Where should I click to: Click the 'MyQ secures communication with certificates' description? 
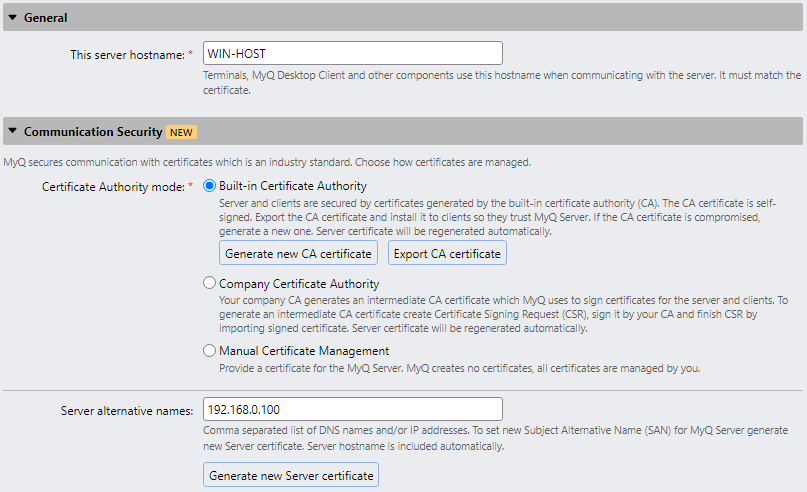click(x=267, y=162)
